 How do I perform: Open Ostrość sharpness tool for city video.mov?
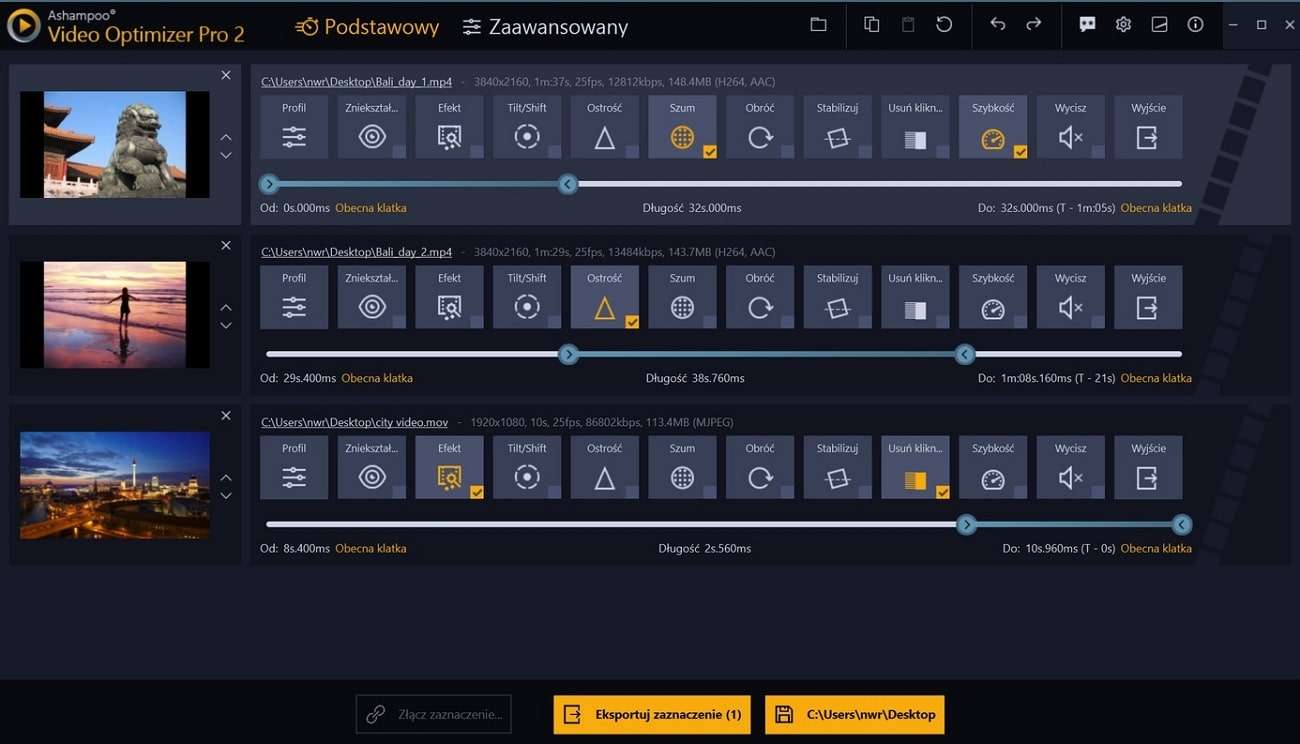point(605,467)
